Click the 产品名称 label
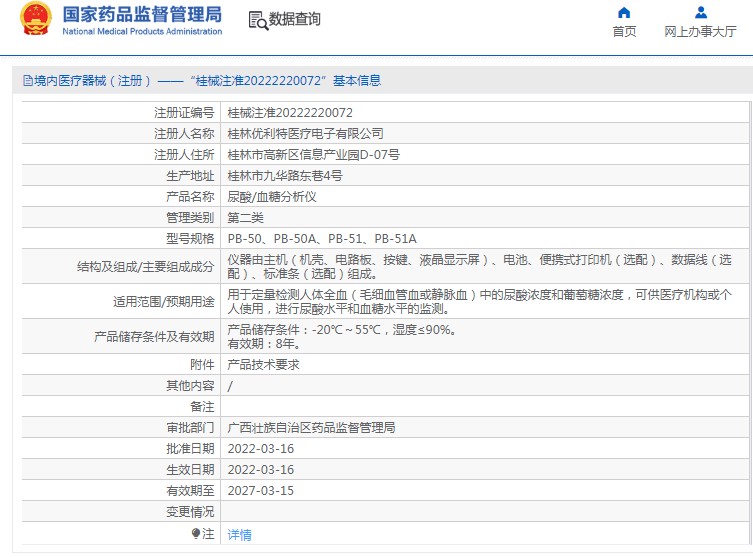This screenshot has width=753, height=557. 190,197
